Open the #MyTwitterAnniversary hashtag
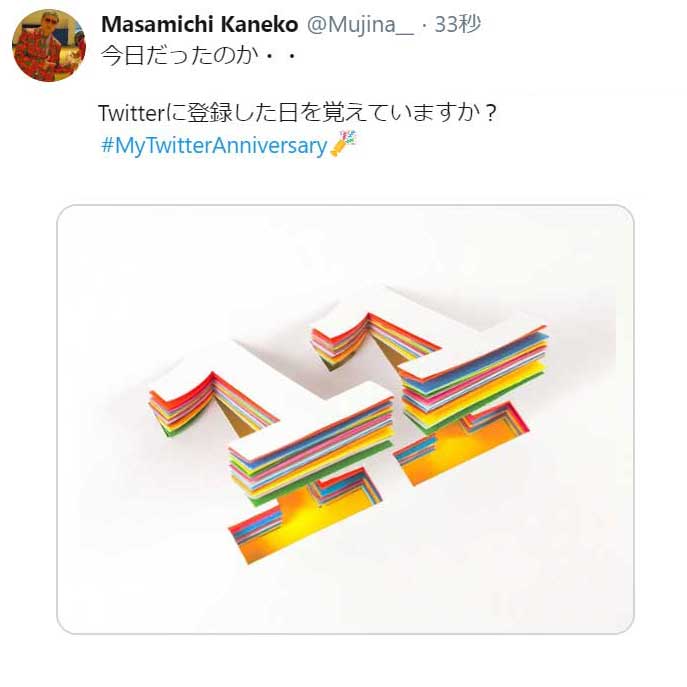This screenshot has height=687, width=687. (214, 146)
